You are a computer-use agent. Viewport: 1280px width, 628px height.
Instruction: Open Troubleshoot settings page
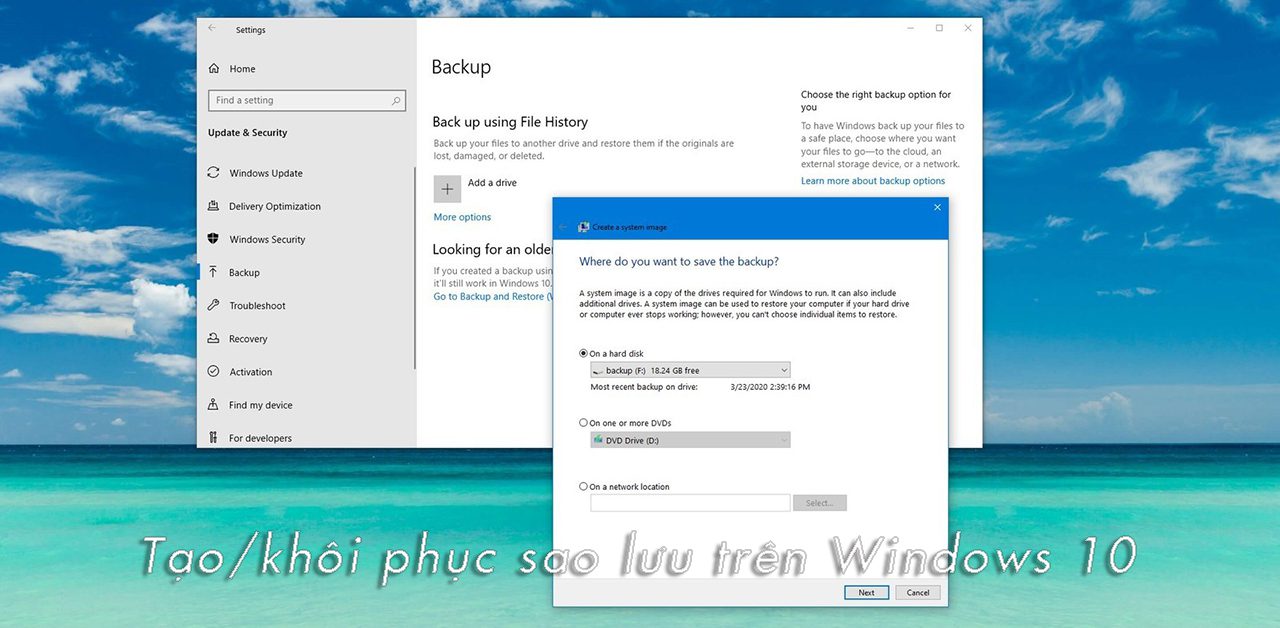coord(257,305)
